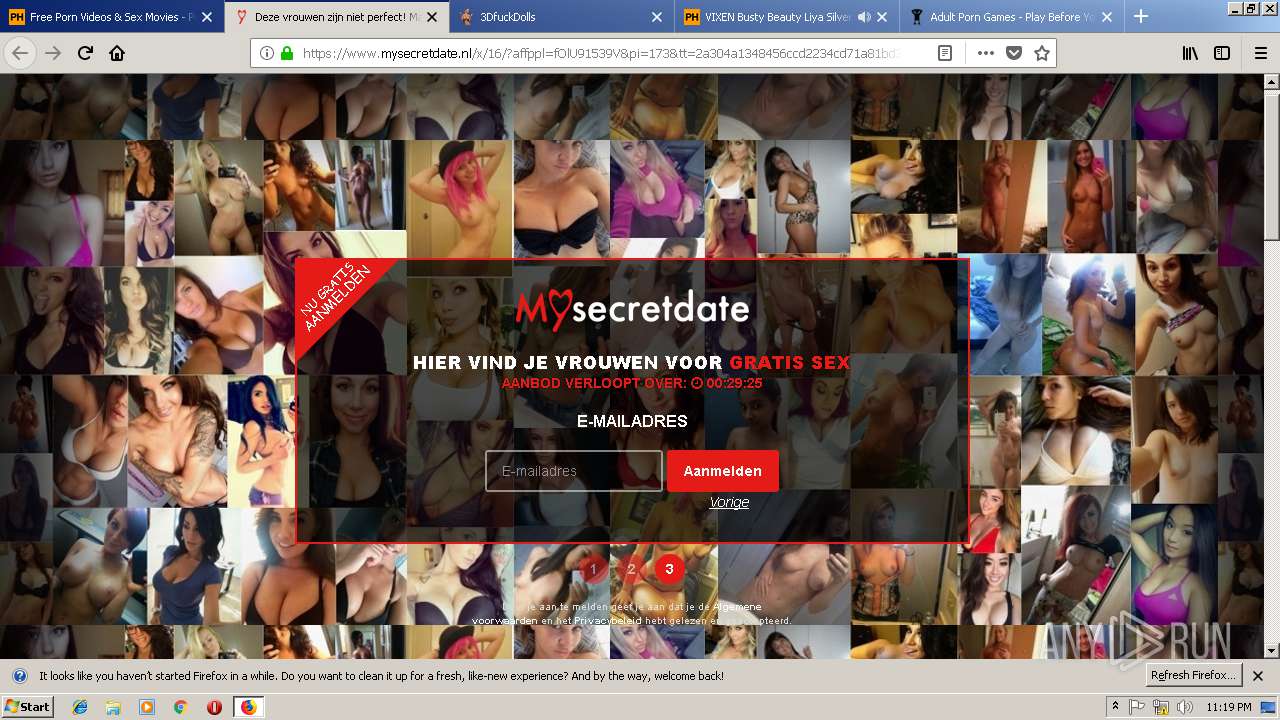Viewport: 1280px width, 720px height.
Task: Go back to the previous page
Action: coord(20,53)
